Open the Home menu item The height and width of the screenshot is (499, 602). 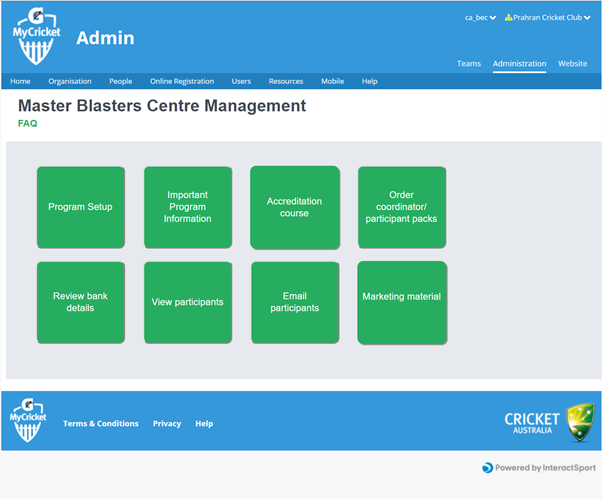20,81
